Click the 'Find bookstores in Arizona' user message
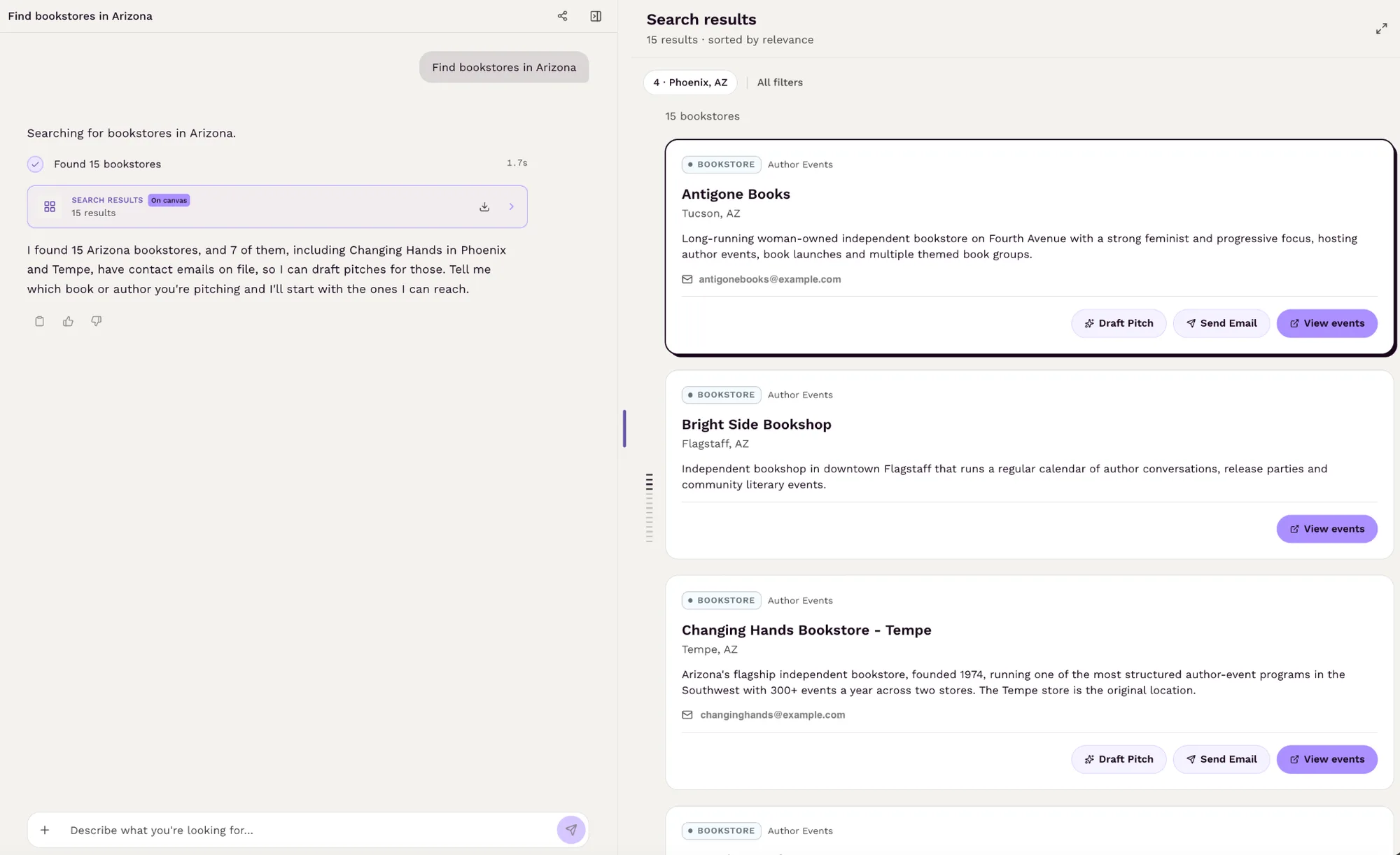The height and width of the screenshot is (855, 1400). [504, 67]
